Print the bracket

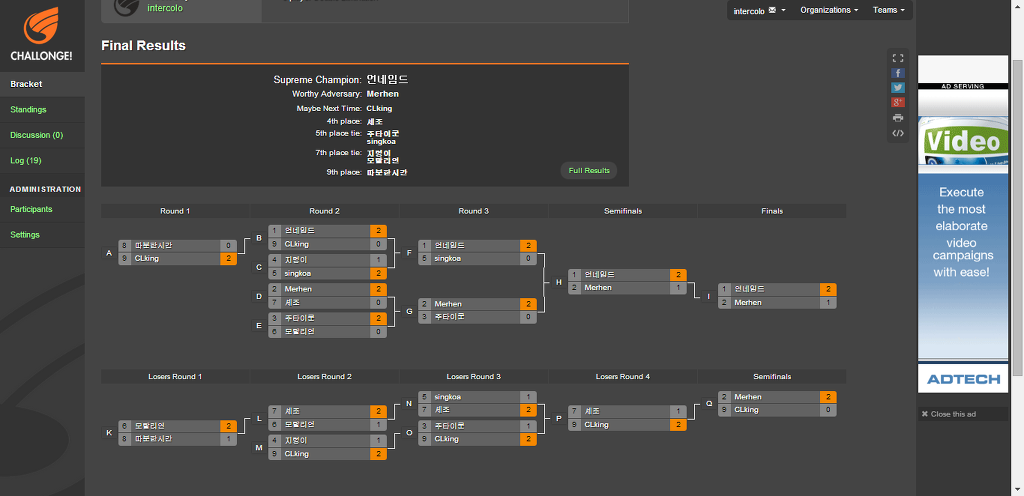[x=898, y=117]
